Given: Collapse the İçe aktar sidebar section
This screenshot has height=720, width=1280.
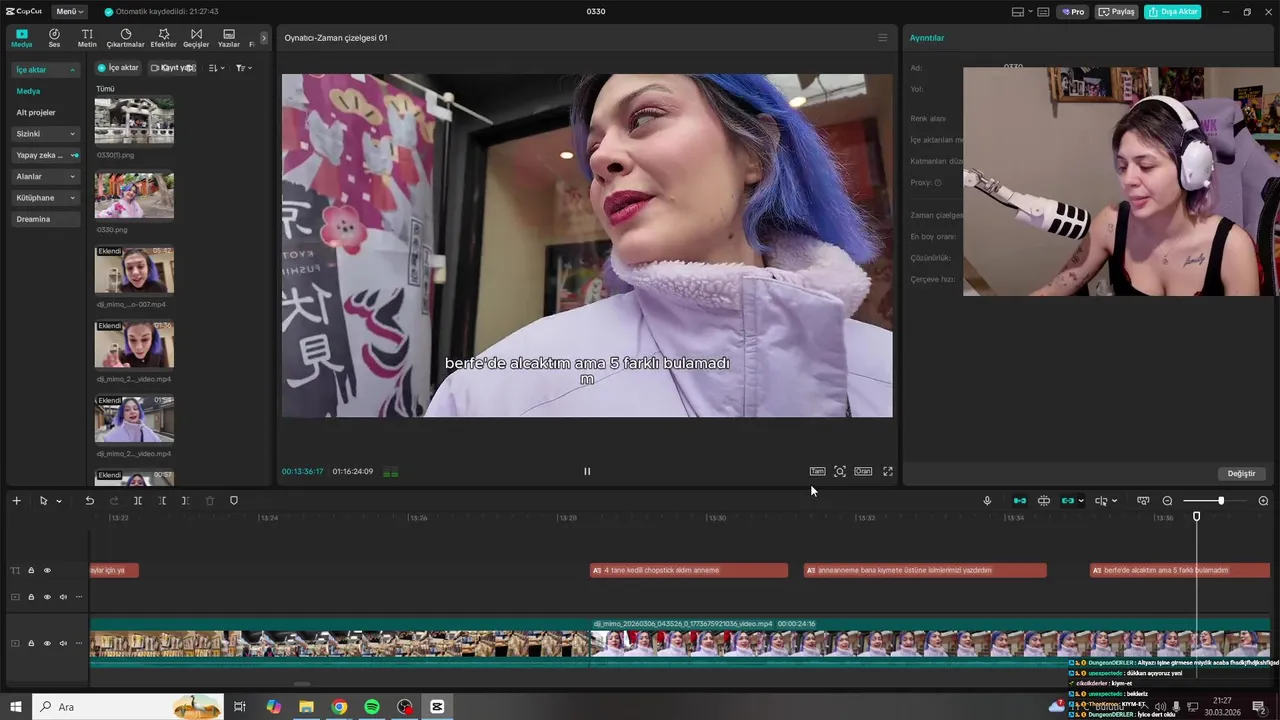Looking at the screenshot, I should [45, 70].
